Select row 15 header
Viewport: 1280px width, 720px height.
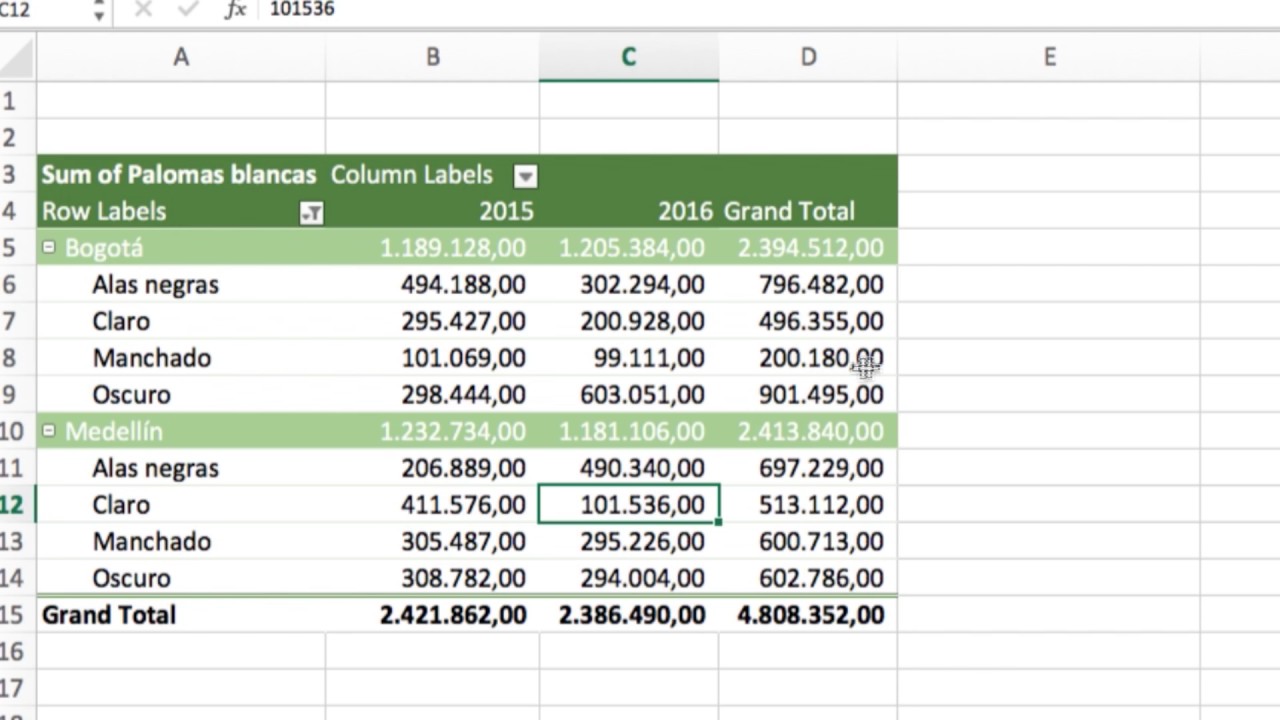(x=14, y=615)
